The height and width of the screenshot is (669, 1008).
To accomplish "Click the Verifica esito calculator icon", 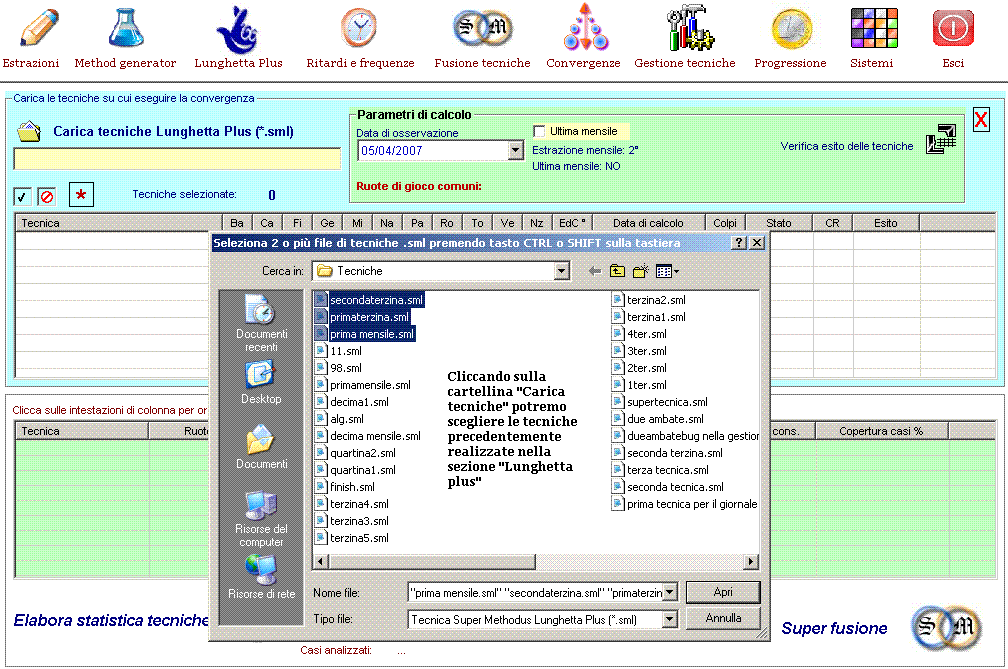I will 941,139.
